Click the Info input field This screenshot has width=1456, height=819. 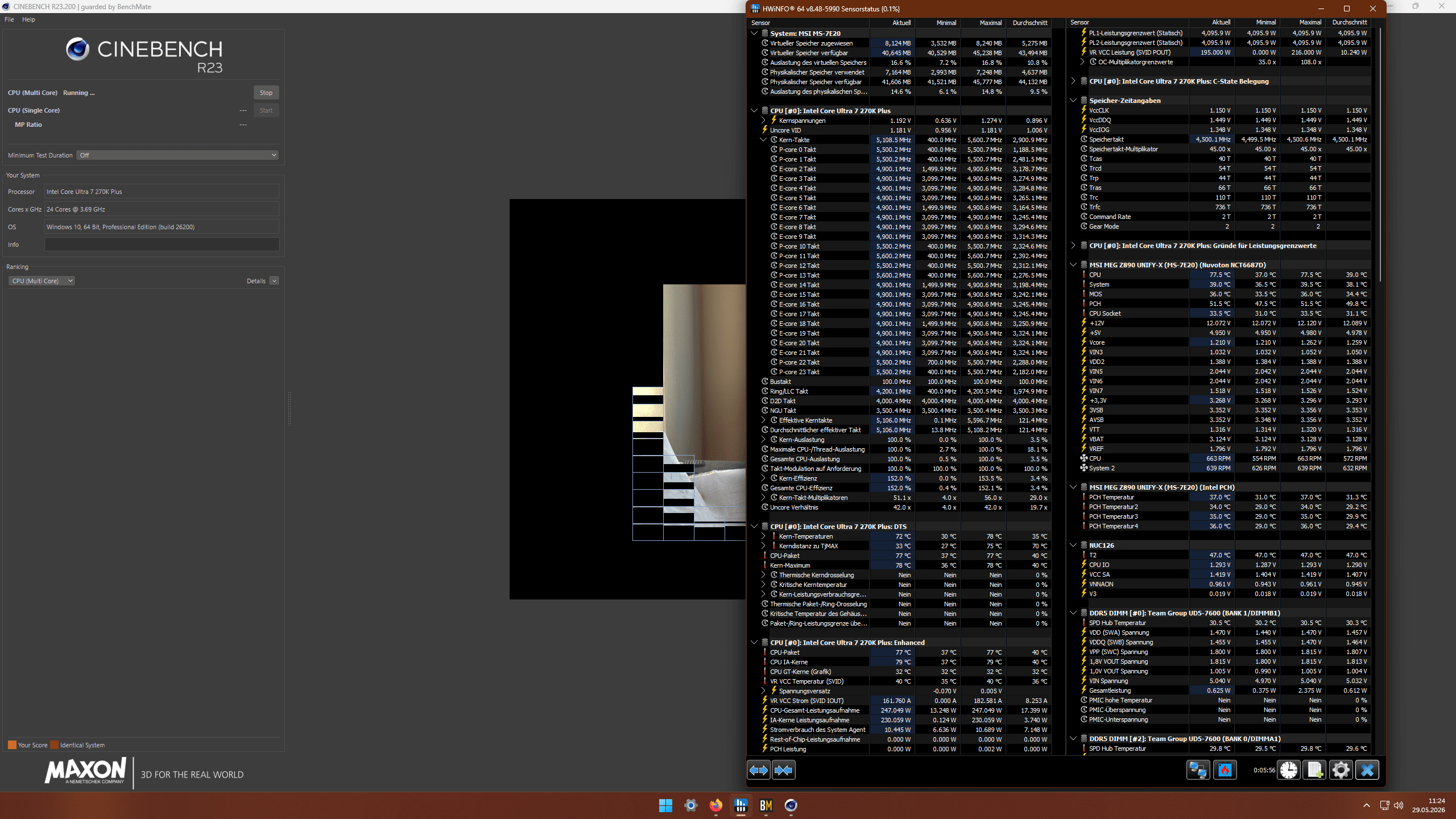162,245
